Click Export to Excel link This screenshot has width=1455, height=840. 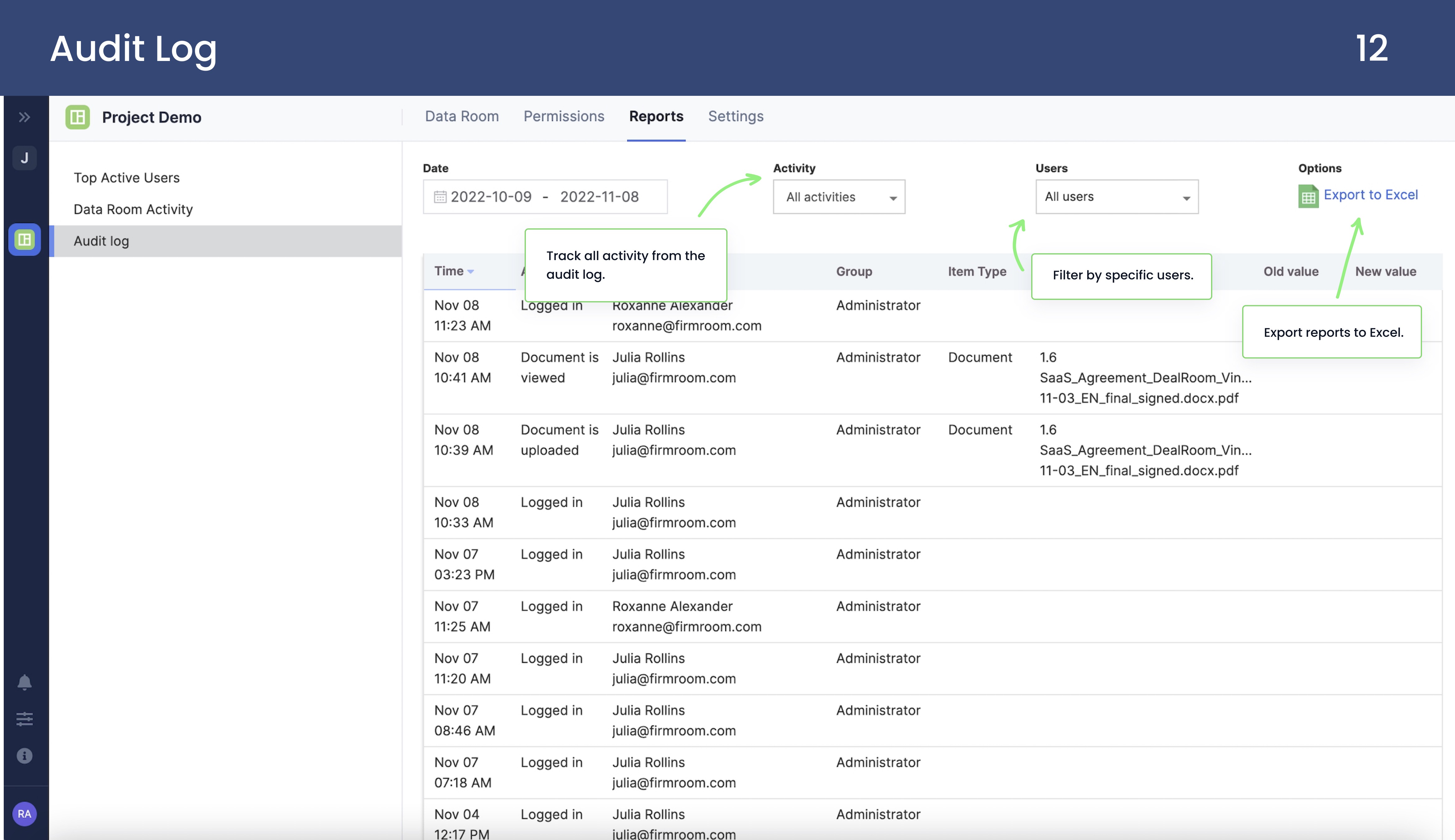(1370, 195)
